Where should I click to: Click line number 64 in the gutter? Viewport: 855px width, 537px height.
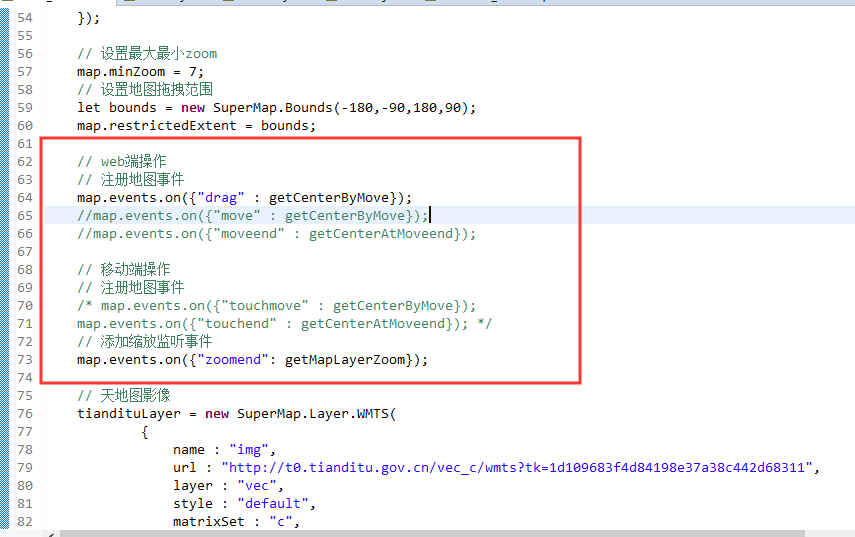click(x=24, y=198)
